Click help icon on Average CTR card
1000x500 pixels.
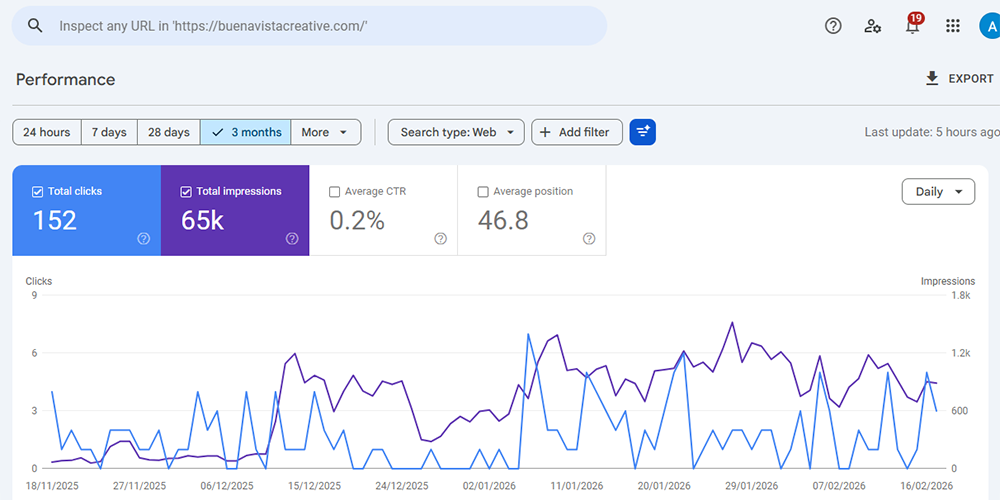[441, 238]
